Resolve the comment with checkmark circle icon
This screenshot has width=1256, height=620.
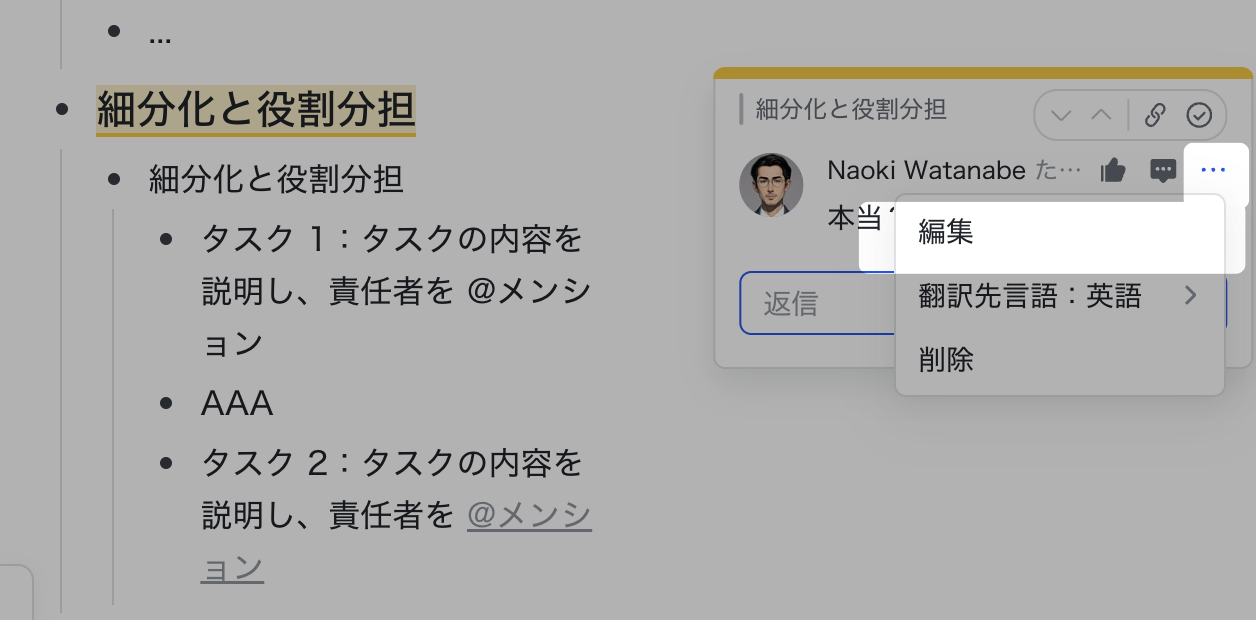1199,116
